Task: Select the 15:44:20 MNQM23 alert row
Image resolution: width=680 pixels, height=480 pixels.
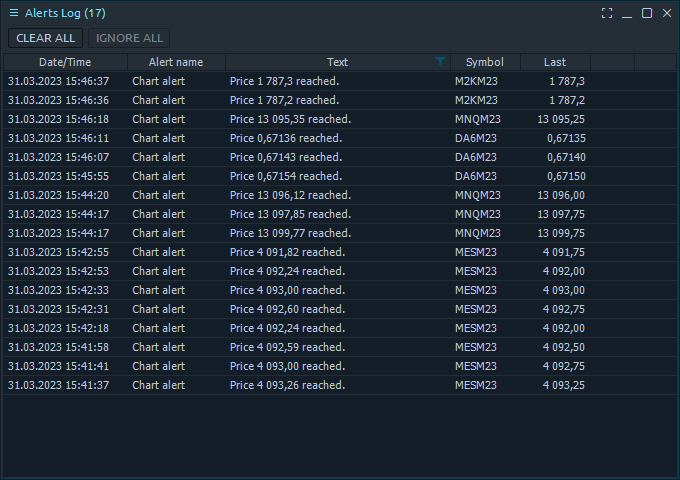Action: coord(340,195)
